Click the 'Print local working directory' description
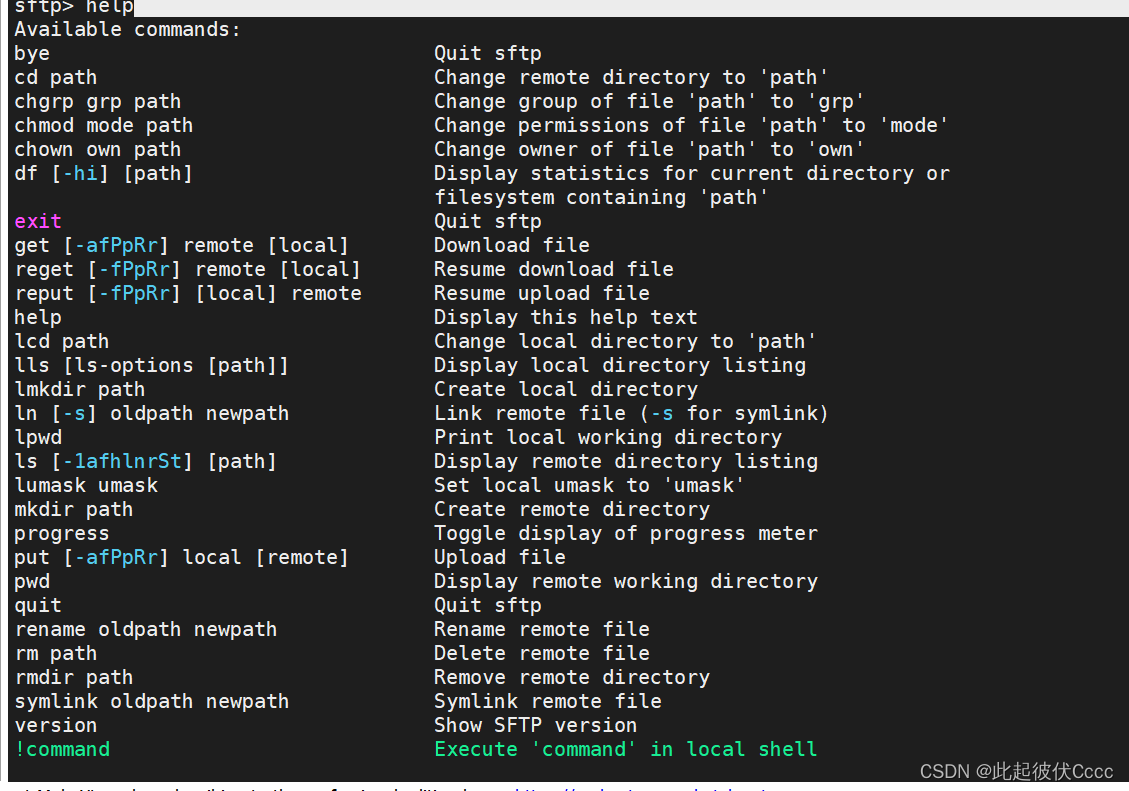Screen dimensions: 1129x791 point(607,437)
